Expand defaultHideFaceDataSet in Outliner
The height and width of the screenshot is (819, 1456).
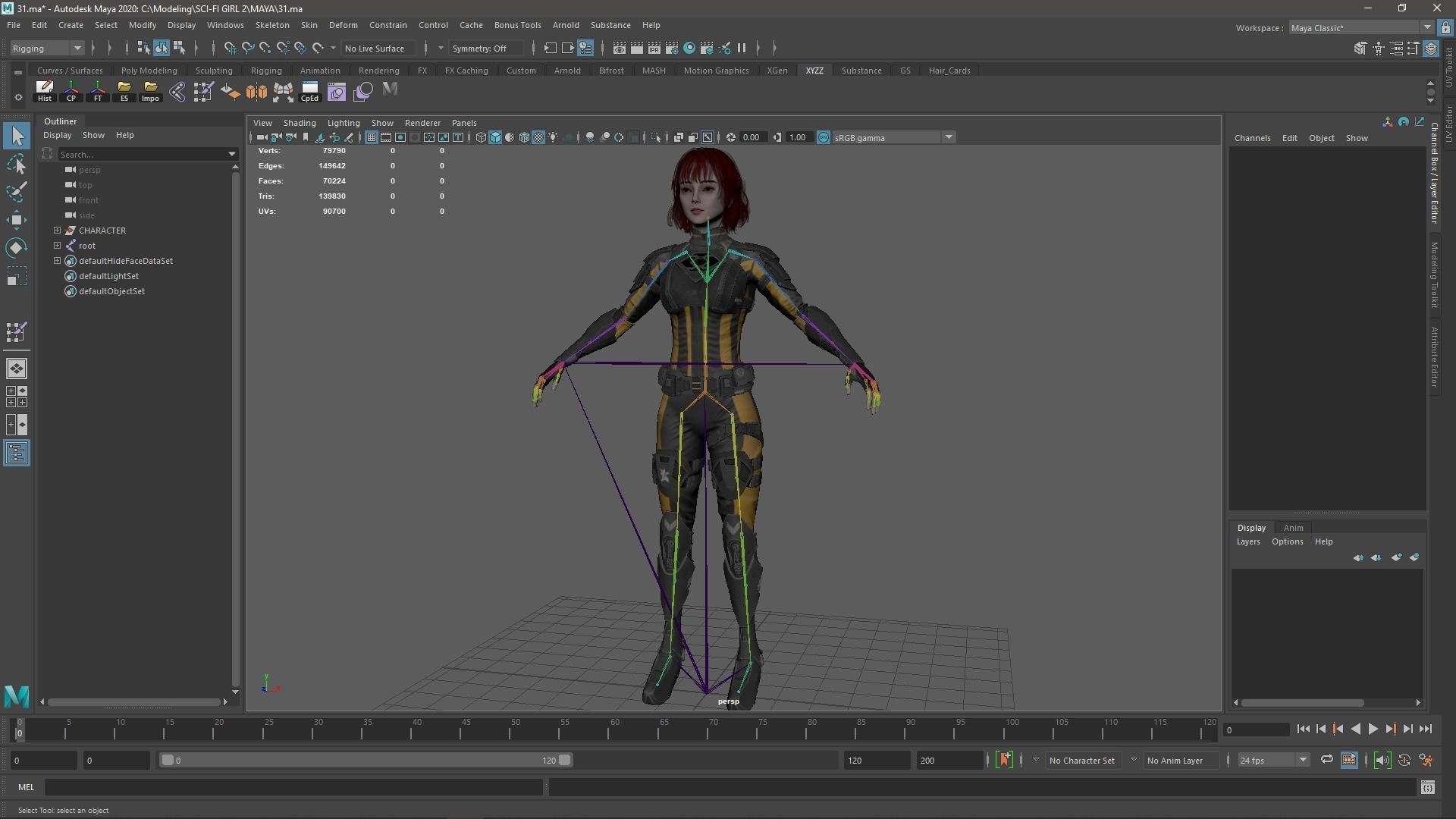[57, 260]
